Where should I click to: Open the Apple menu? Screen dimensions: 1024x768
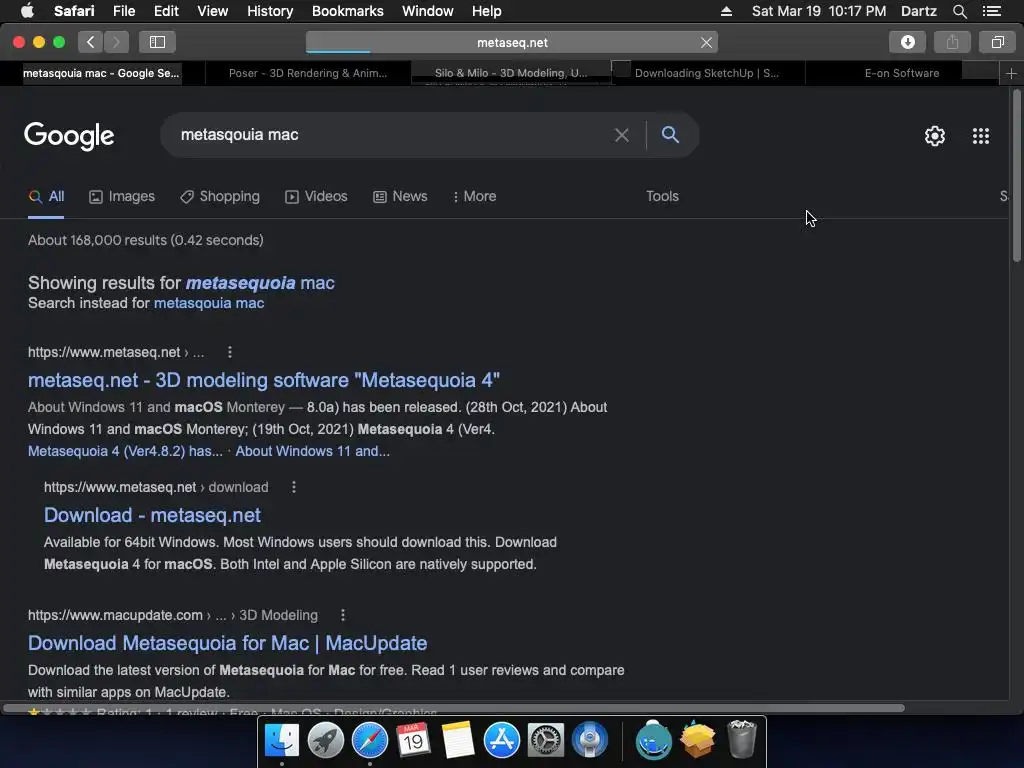click(x=27, y=11)
